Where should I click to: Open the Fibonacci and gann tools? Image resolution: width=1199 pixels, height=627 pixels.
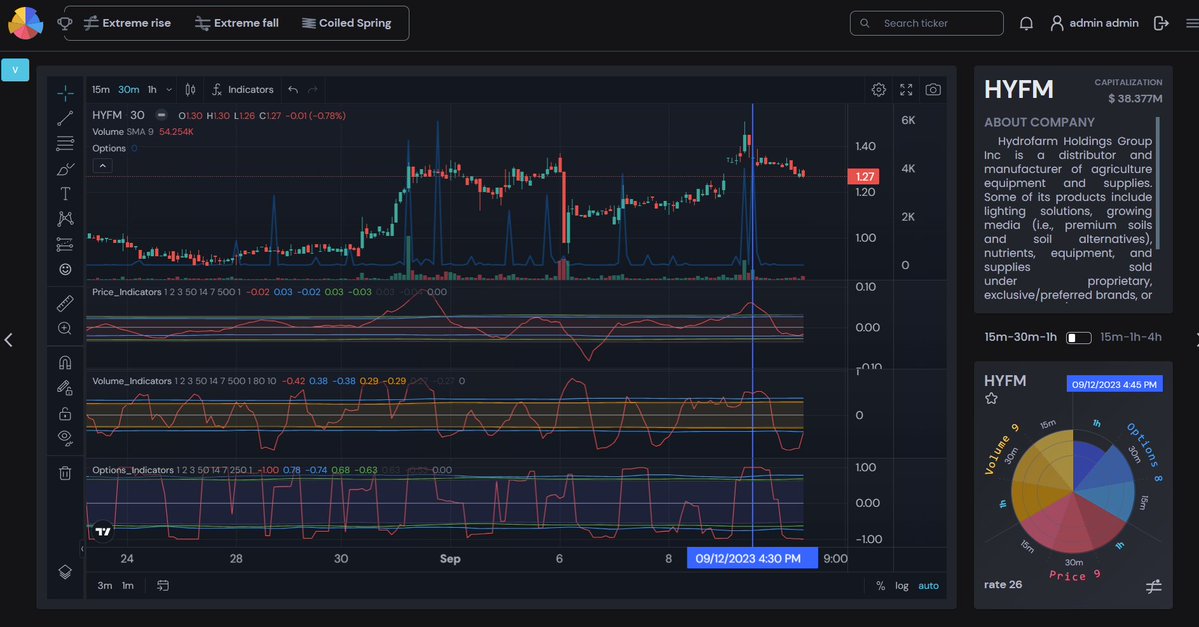[x=65, y=143]
